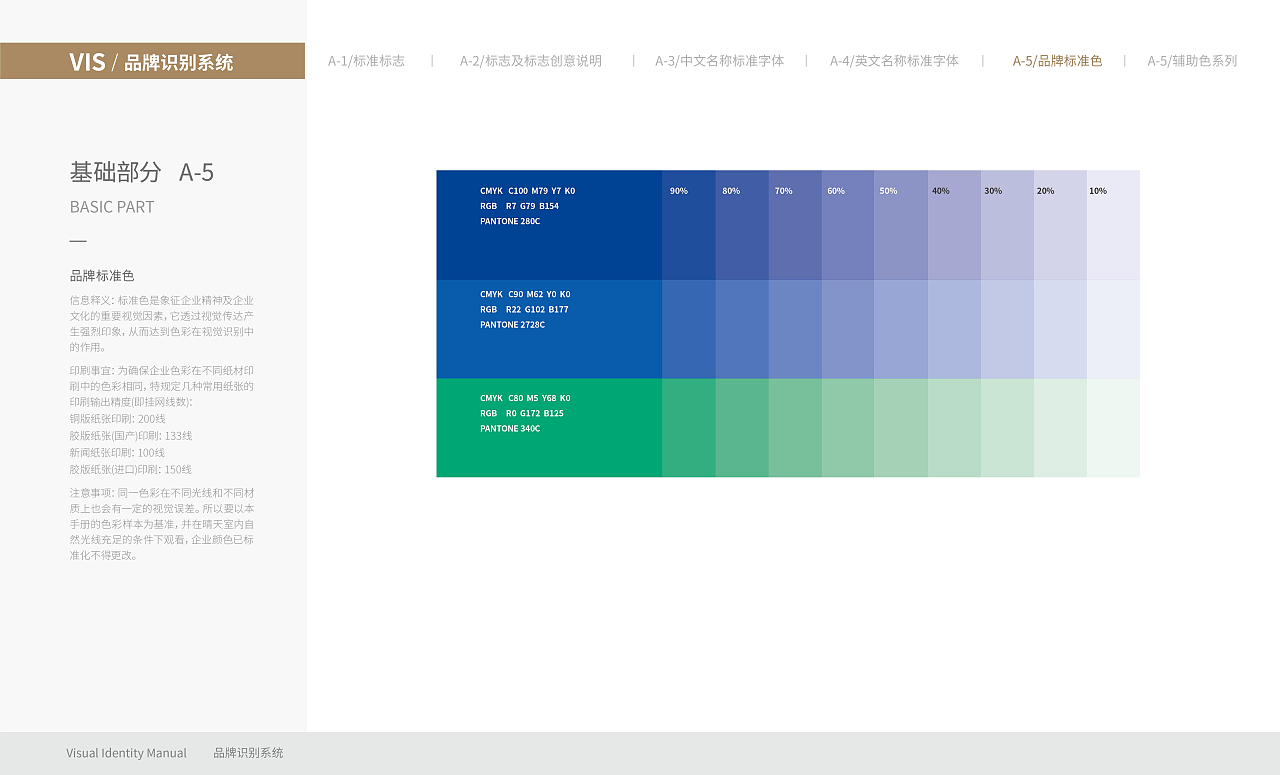This screenshot has height=775, width=1280.
Task: Pick the dark blue Pantone 280C main swatch
Action: click(549, 225)
